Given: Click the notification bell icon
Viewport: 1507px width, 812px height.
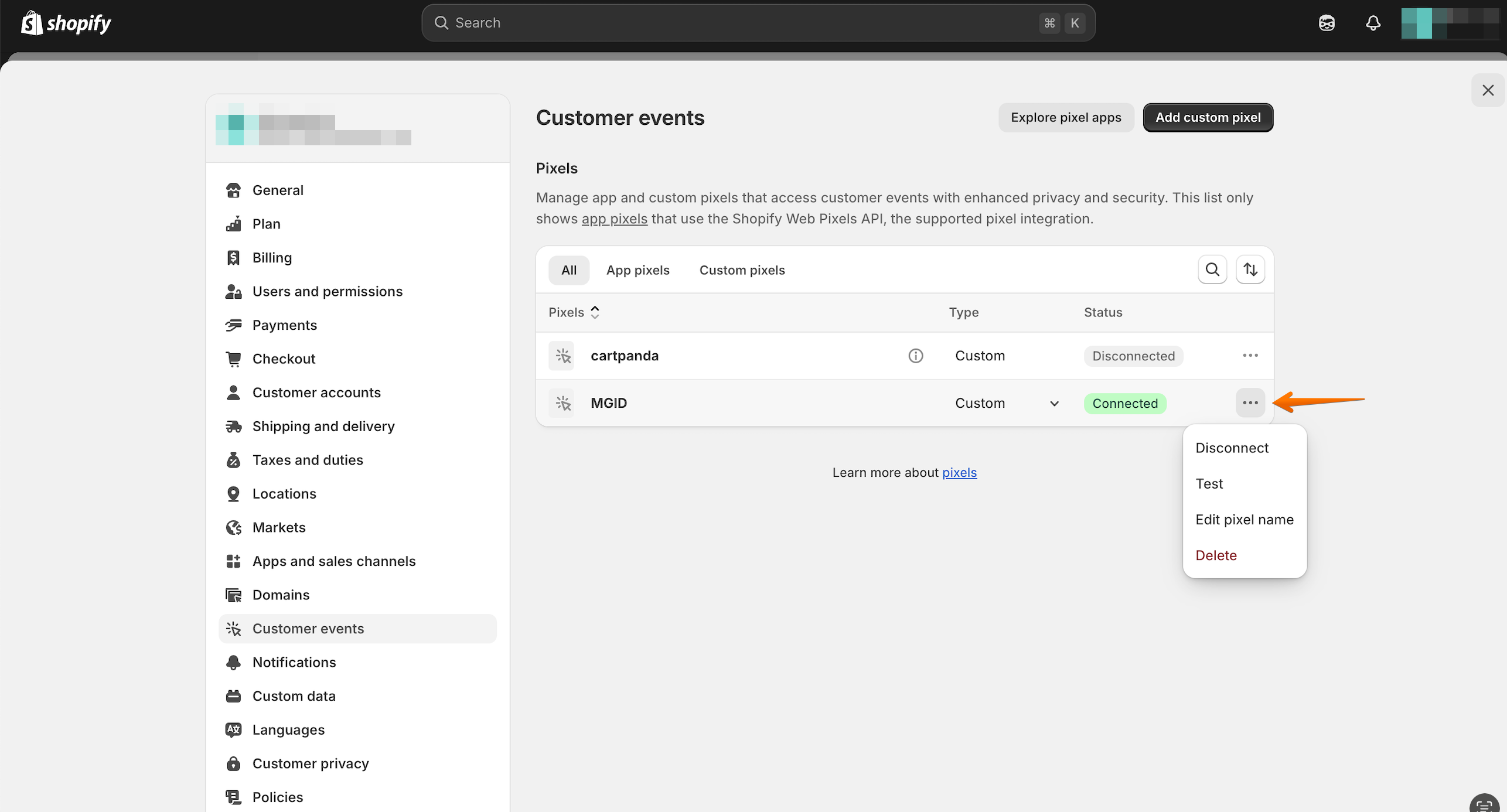Looking at the screenshot, I should 1373,23.
